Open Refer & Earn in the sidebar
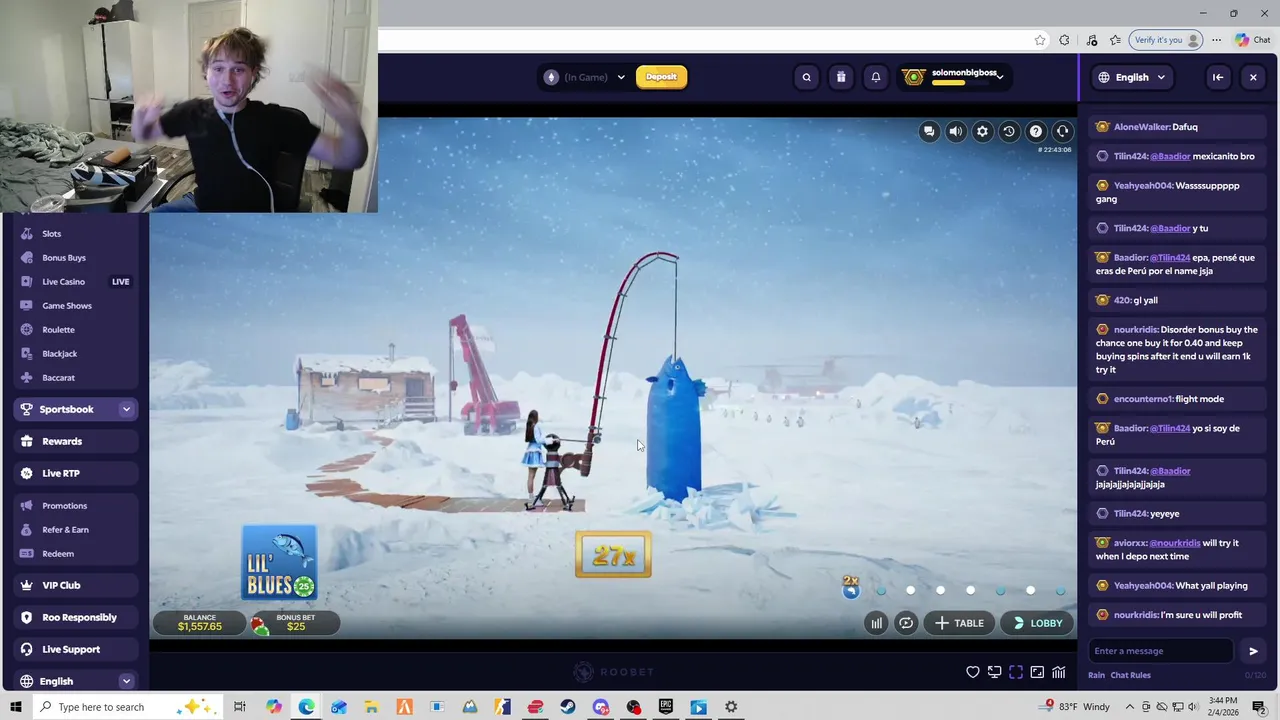1280x720 pixels. [x=76, y=530]
